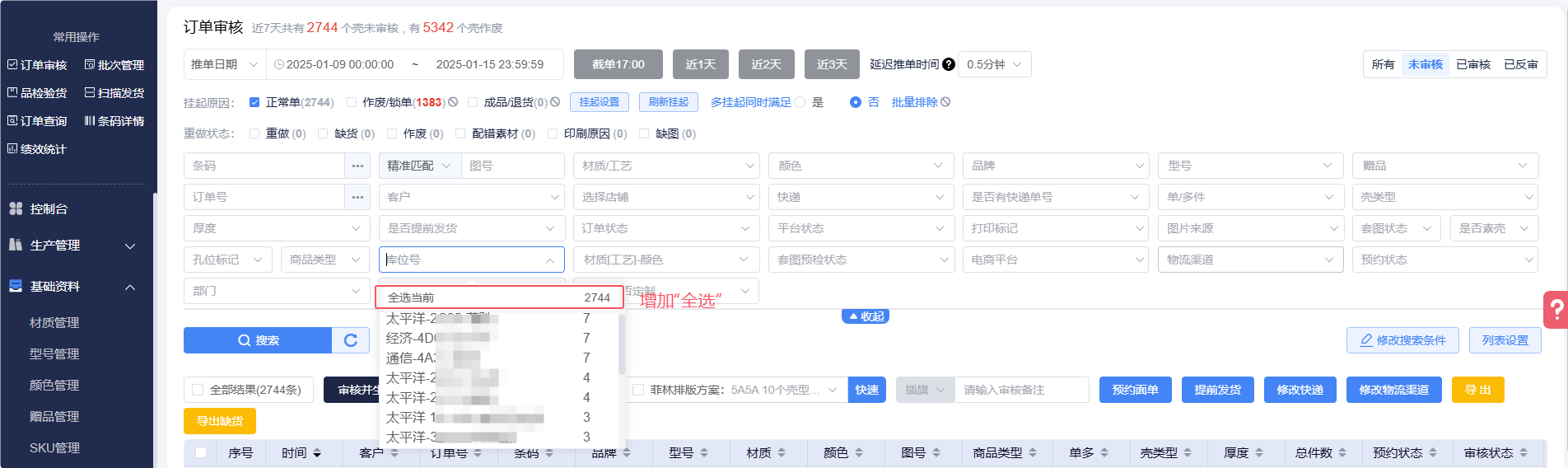Check the 作废/锁单 checkbox
This screenshot has width=1568, height=468.
(x=352, y=102)
